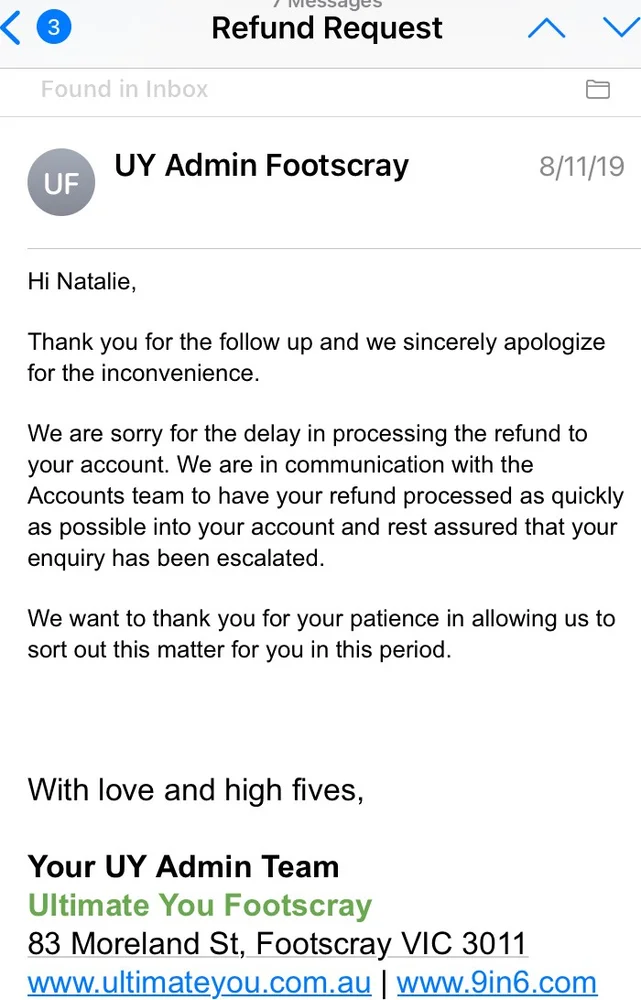Tap the green Ultimate You Footscray text
The image size is (641, 1000).
tap(200, 905)
